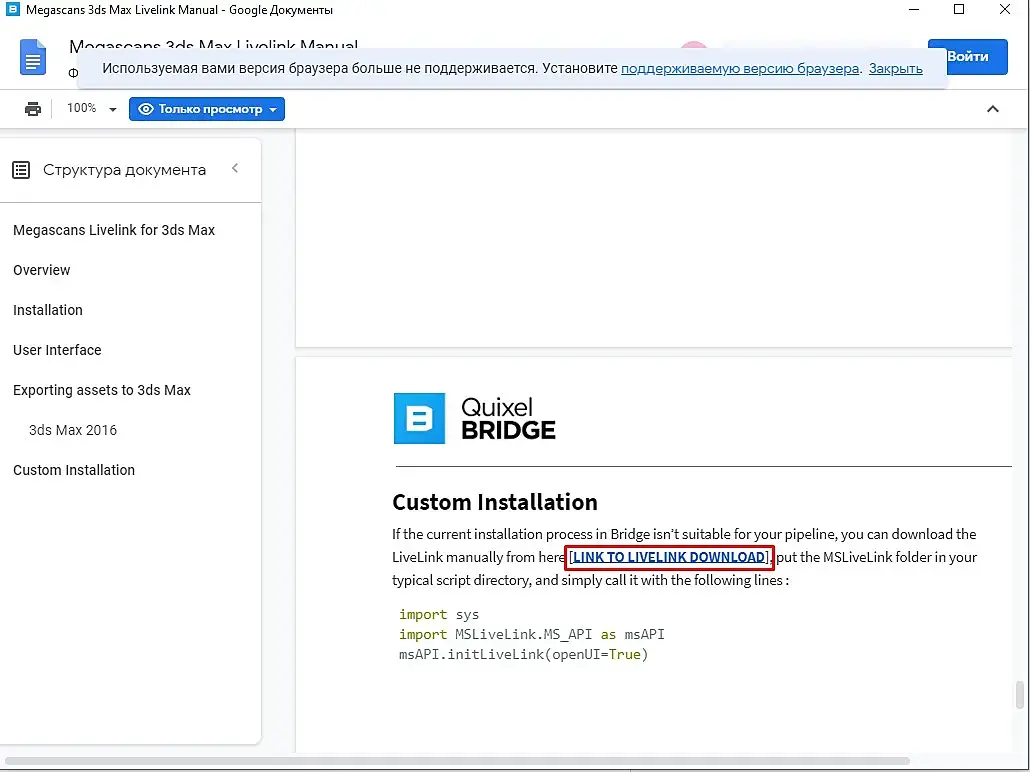Screen dimensions: 1030x772
Task: Go to Custom Installation outline entry
Action: pyautogui.click(x=74, y=470)
